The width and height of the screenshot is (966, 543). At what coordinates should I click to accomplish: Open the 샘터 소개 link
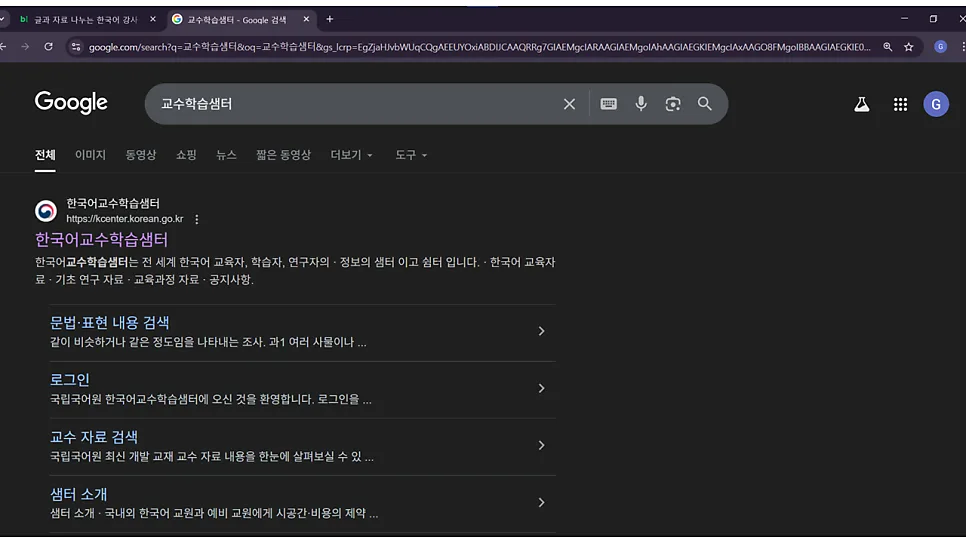tap(78, 494)
